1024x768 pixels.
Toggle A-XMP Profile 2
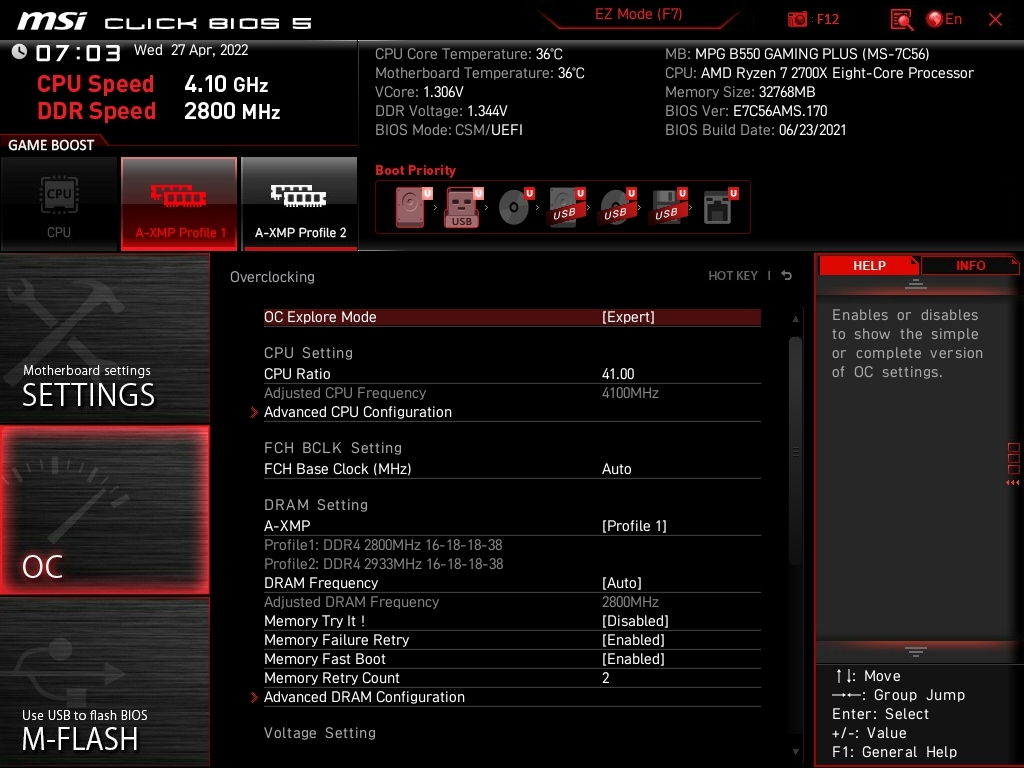coord(300,204)
